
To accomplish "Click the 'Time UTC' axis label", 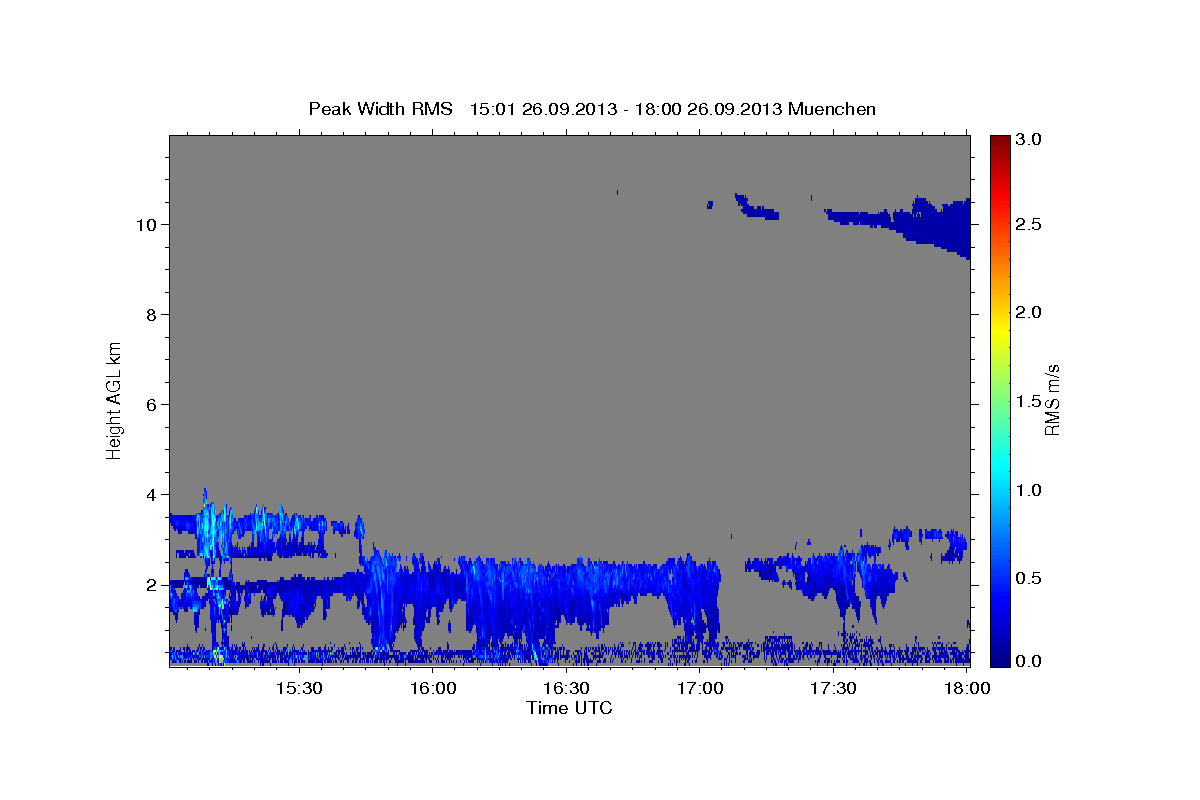I will click(569, 708).
